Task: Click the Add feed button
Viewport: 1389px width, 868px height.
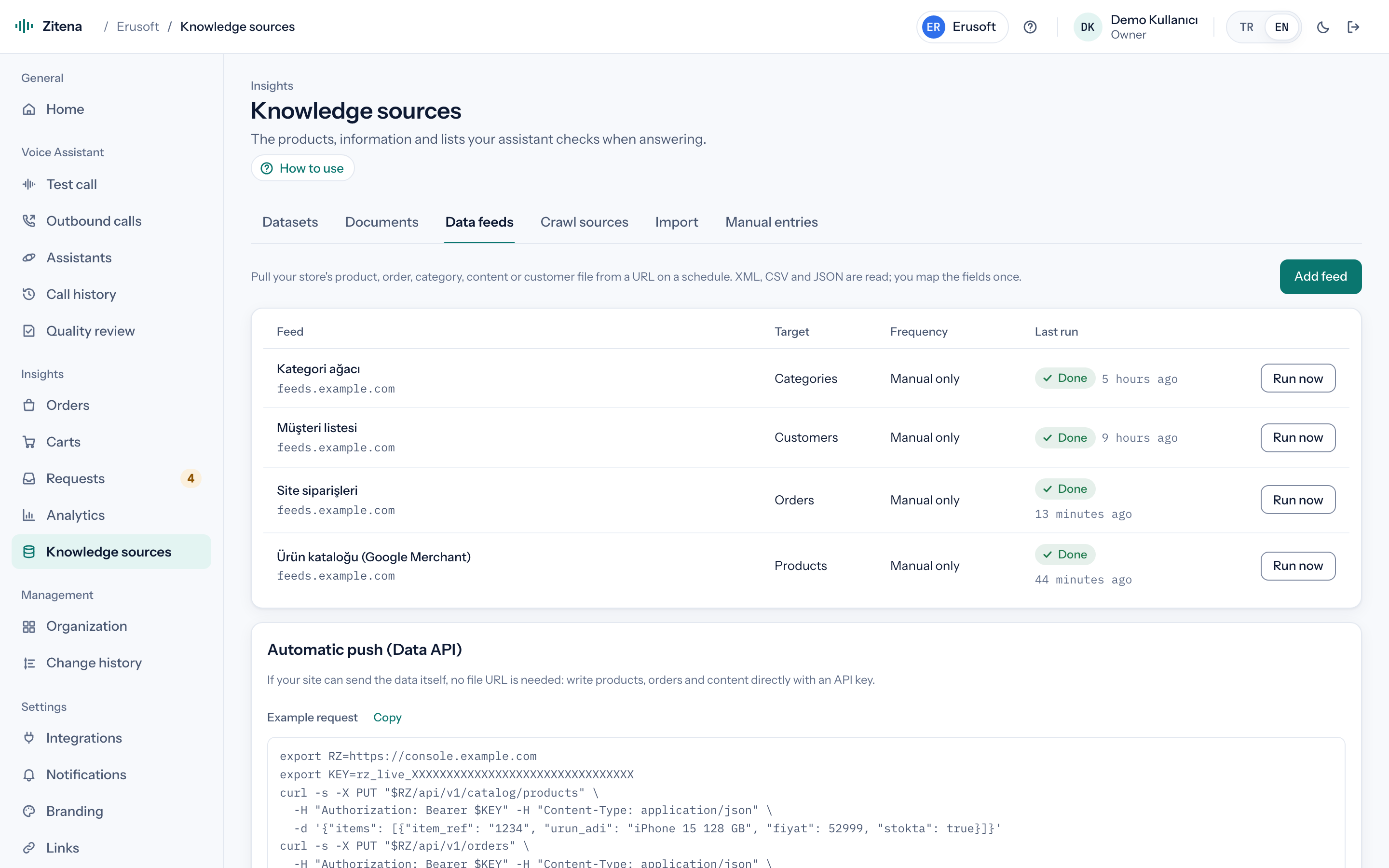Action: [1320, 277]
